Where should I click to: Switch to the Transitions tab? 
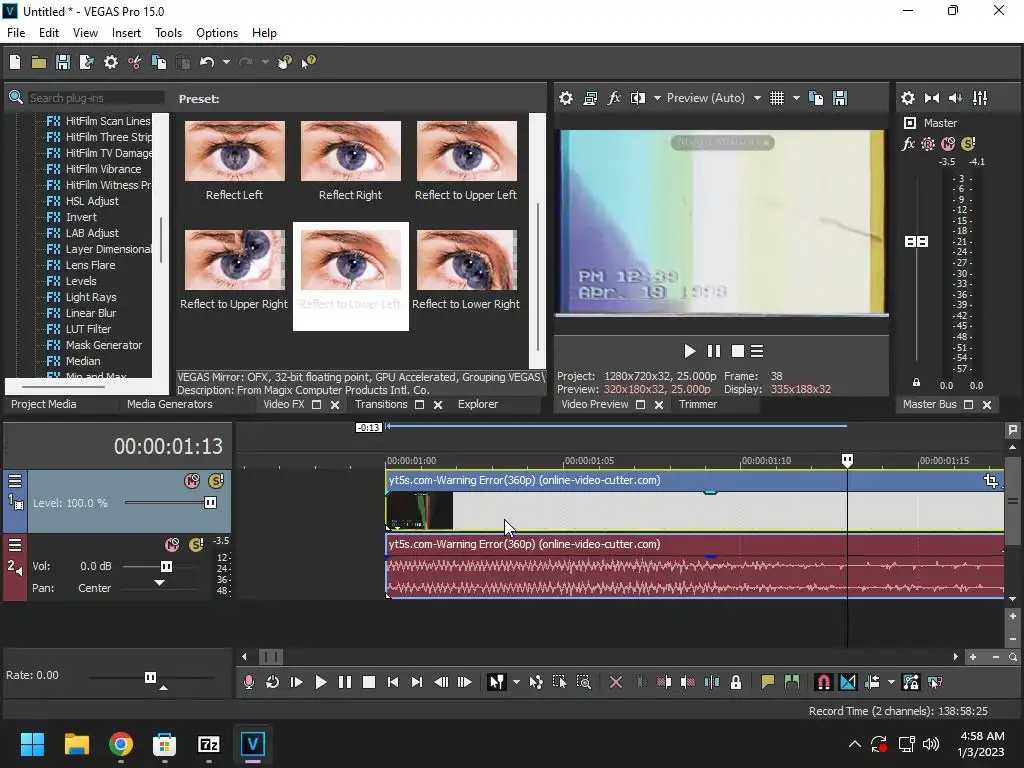[381, 404]
